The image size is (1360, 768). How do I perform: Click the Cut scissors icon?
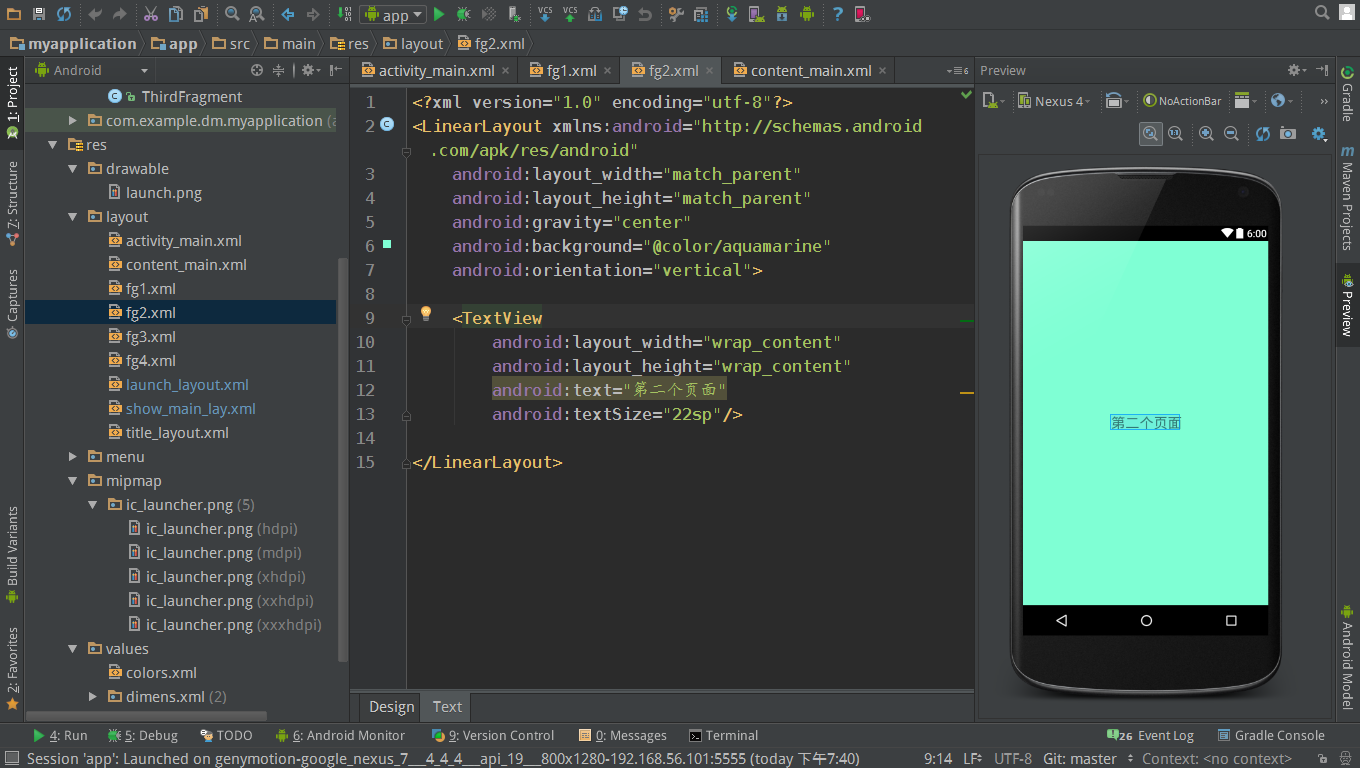coord(150,14)
